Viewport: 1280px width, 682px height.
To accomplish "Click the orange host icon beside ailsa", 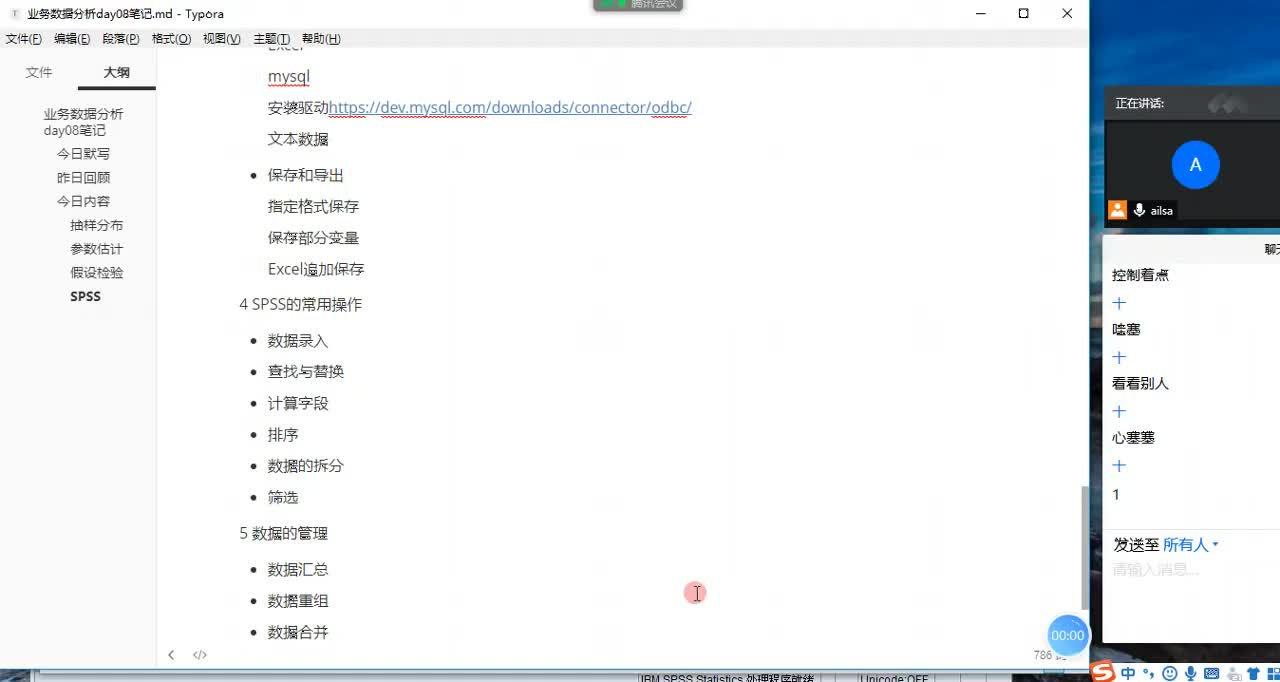I will click(x=1118, y=210).
